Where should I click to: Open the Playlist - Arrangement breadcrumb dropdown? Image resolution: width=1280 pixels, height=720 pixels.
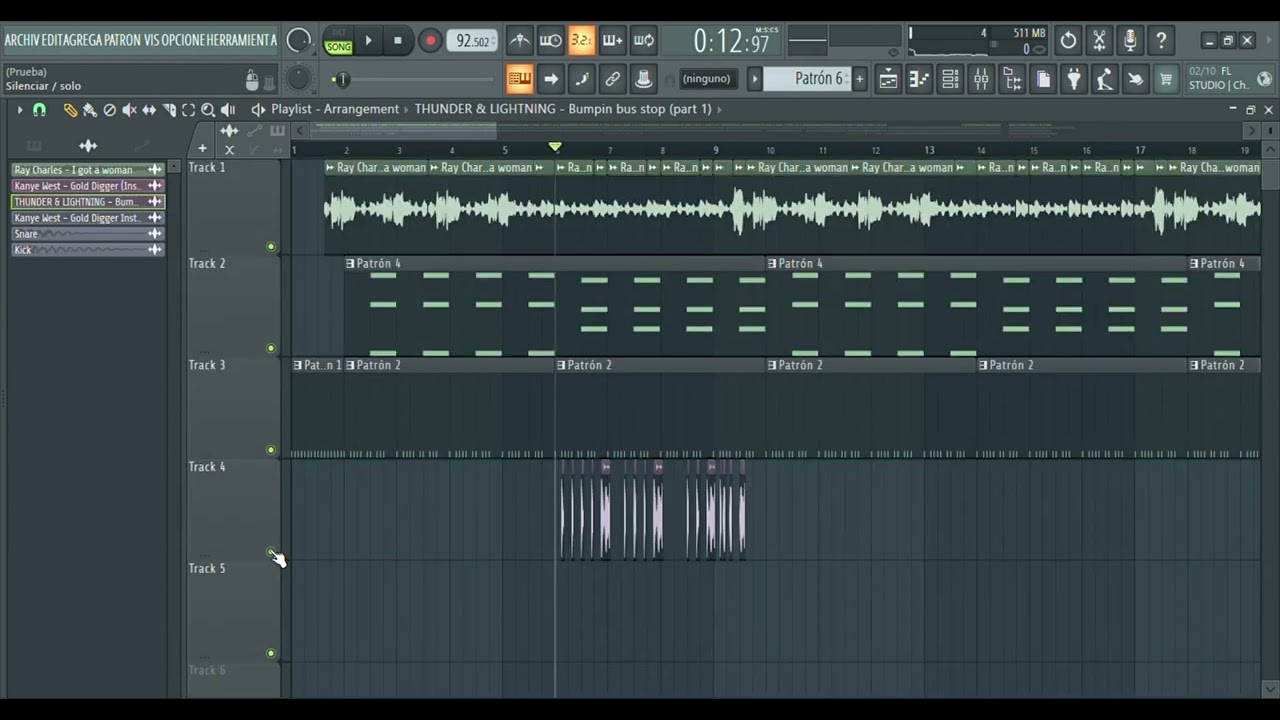click(x=335, y=109)
